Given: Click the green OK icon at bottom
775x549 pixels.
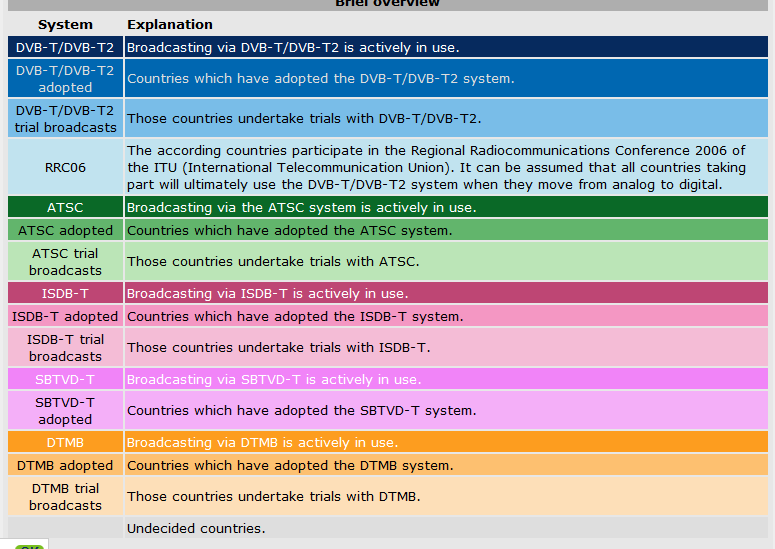Looking at the screenshot, I should click(28, 545).
